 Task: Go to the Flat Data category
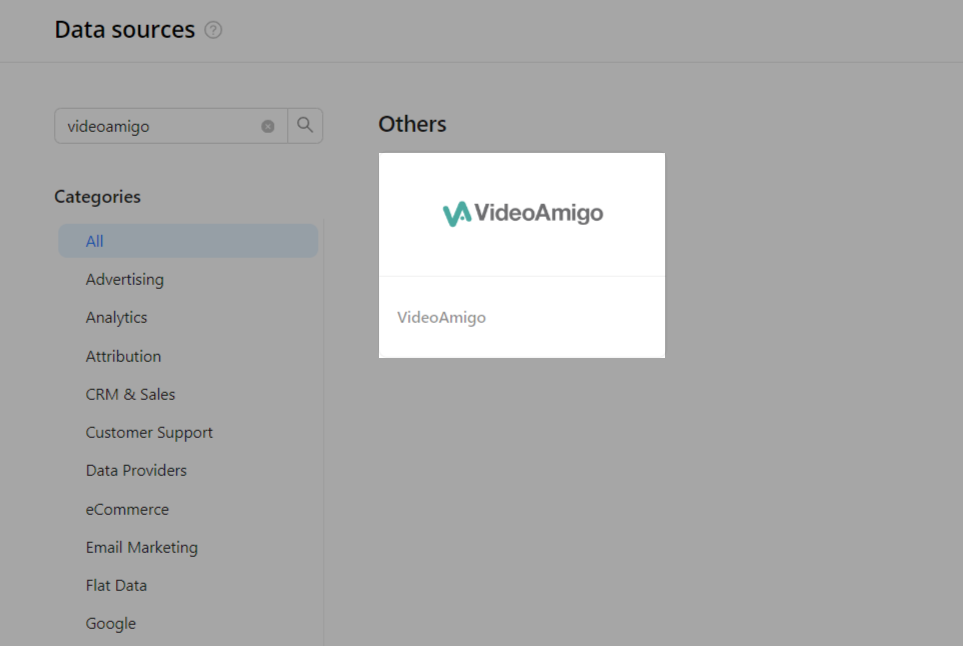click(116, 585)
